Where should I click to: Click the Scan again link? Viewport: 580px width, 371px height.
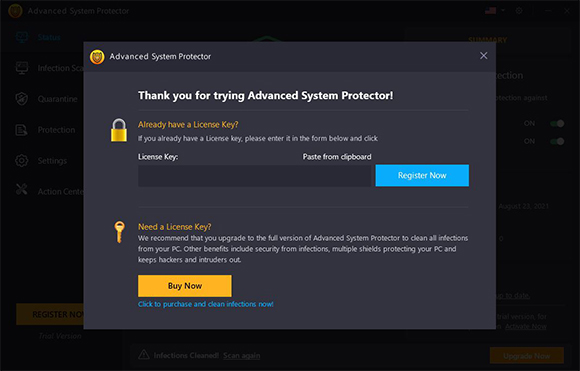(x=242, y=355)
